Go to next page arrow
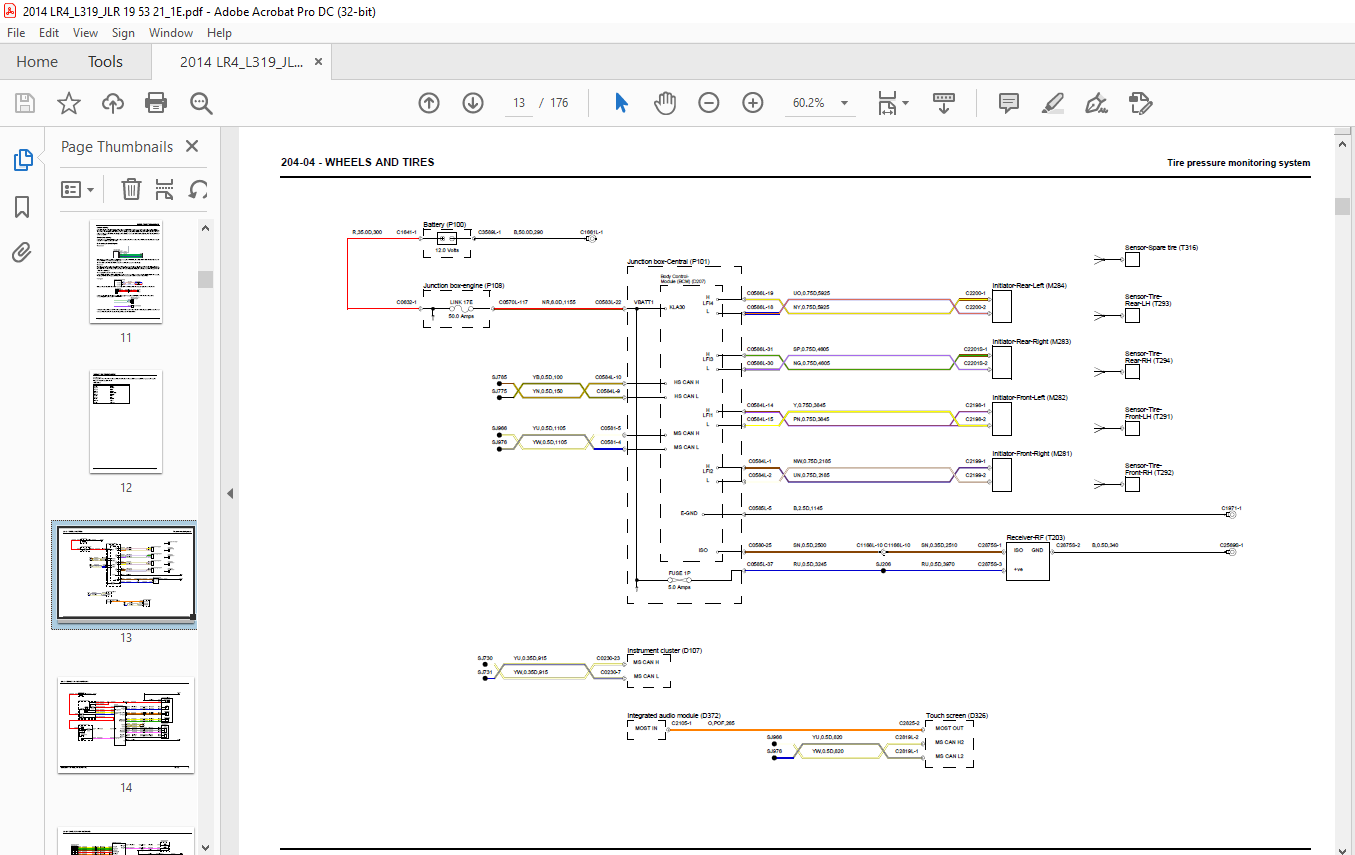Viewport: 1355px width, 855px height. coord(473,103)
